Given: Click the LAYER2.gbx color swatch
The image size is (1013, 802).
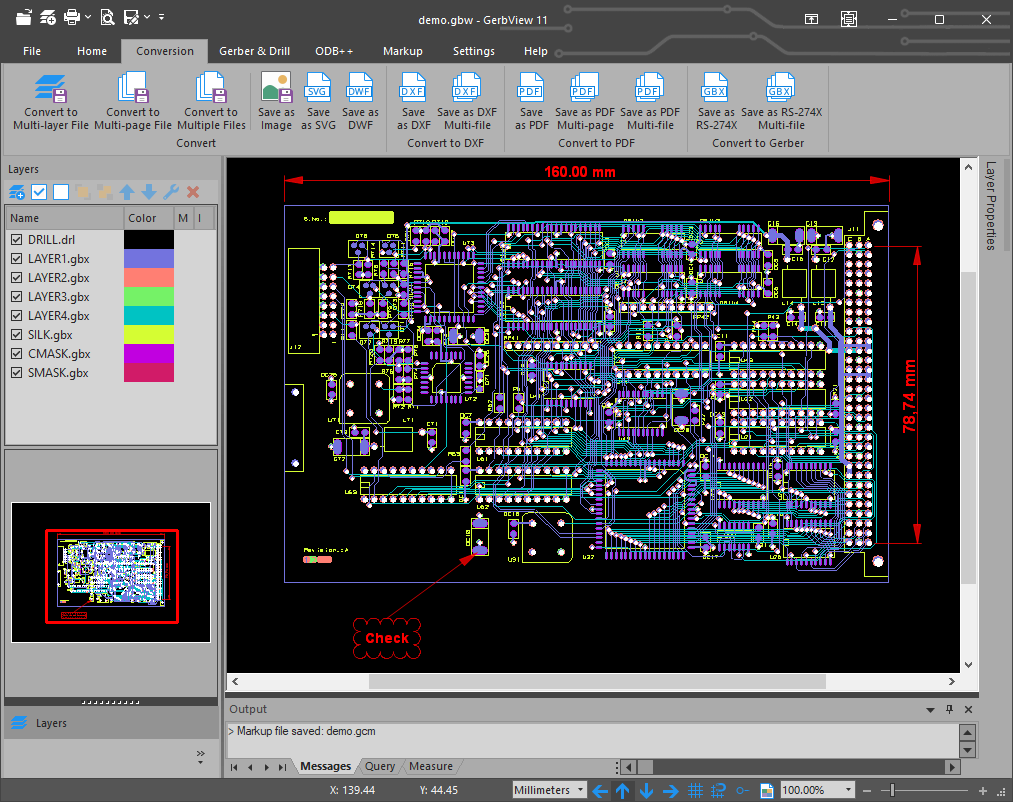Looking at the screenshot, I should point(148,278).
